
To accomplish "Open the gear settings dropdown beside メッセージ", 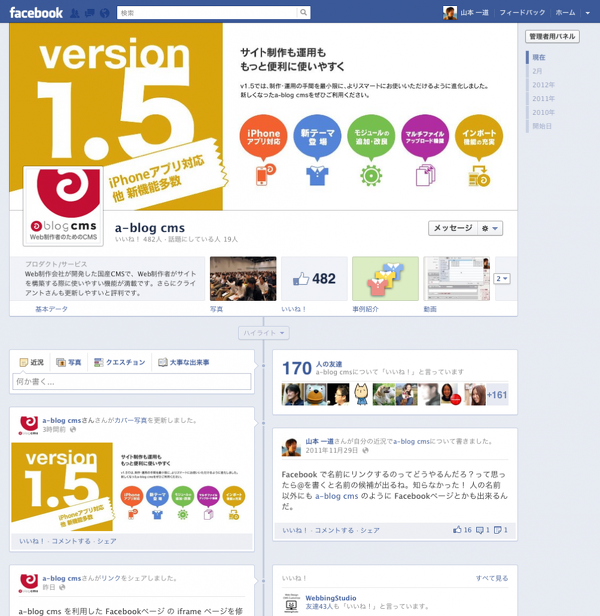I will pos(490,228).
